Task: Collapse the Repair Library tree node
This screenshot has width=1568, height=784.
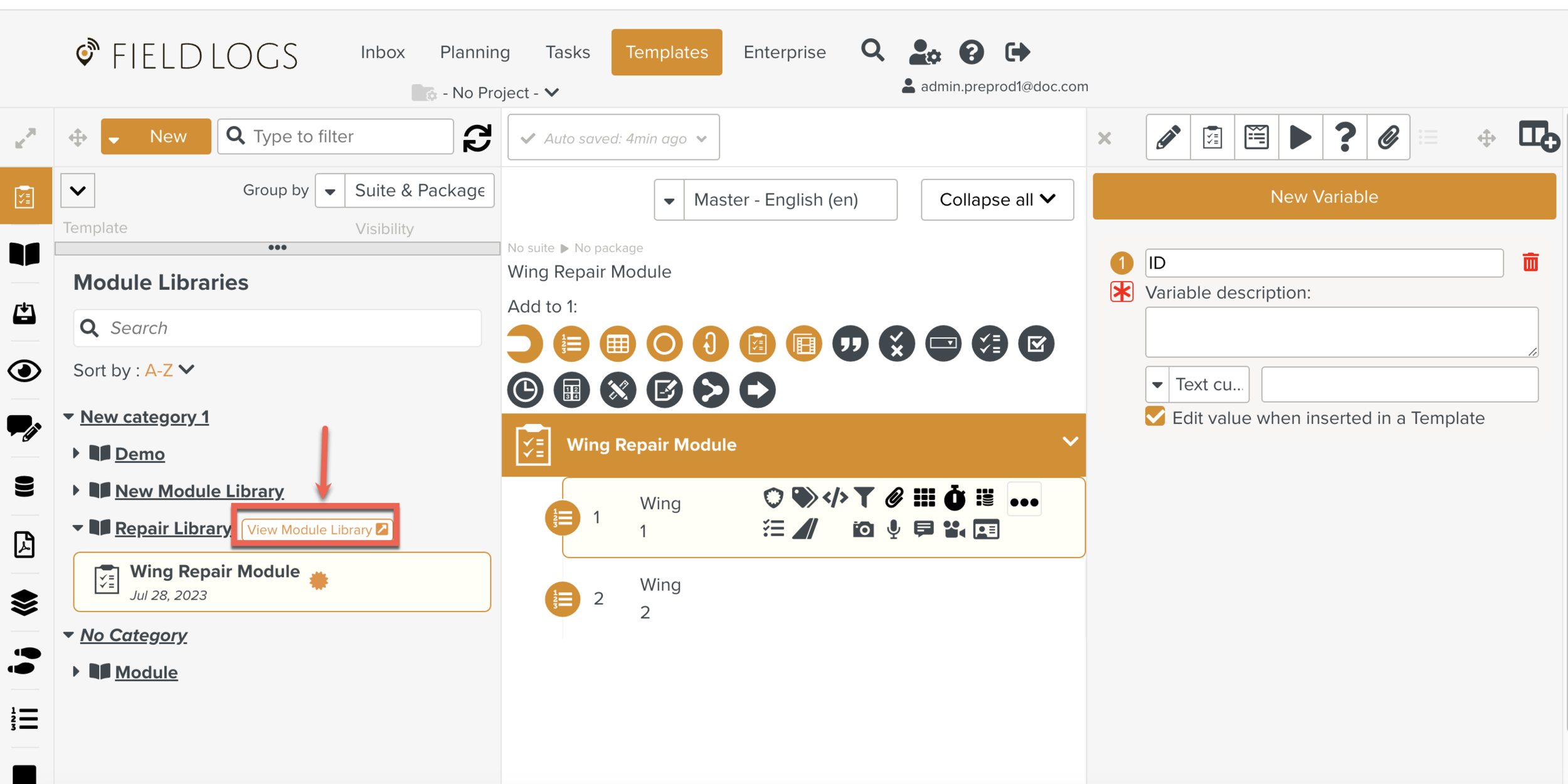Action: coord(77,528)
